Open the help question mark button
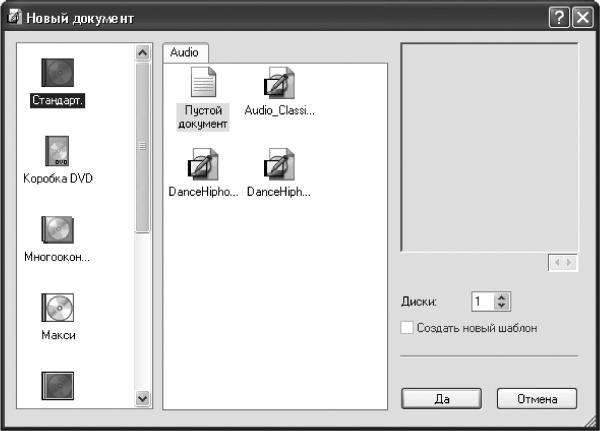This screenshot has height=431, width=600. pyautogui.click(x=559, y=18)
